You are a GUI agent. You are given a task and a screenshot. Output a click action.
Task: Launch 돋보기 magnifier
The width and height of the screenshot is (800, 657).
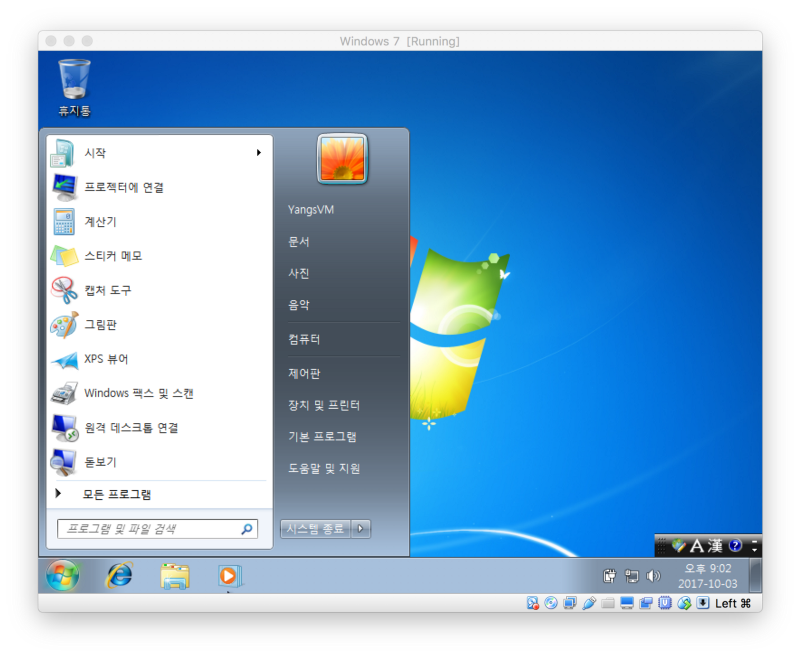pos(158,462)
